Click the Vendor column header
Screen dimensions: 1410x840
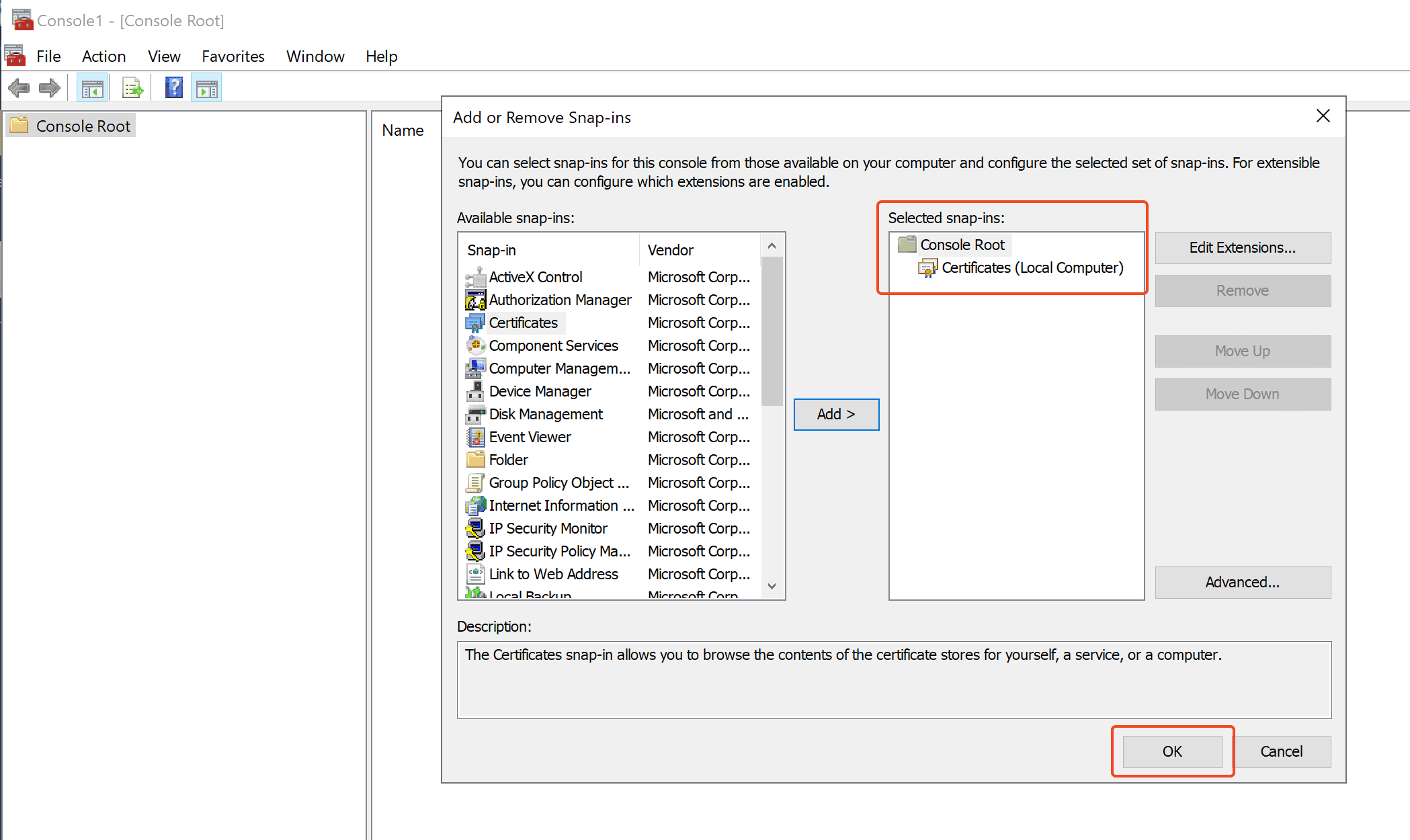click(x=700, y=250)
